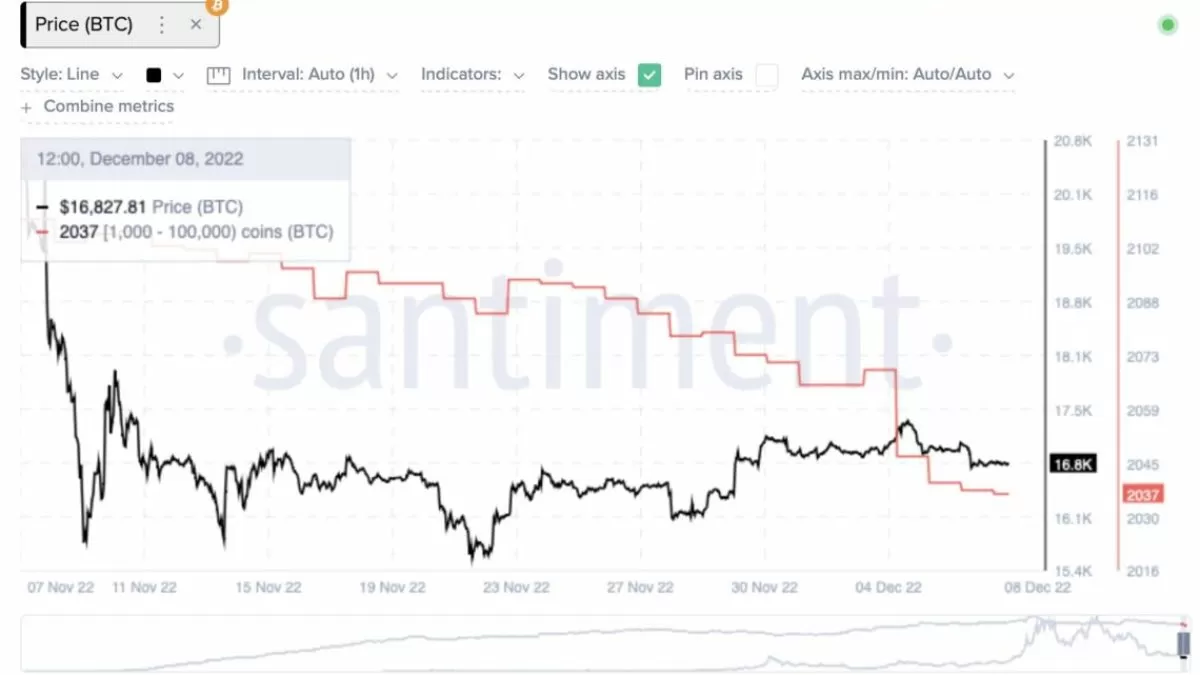Open the Indicators dropdown
Image resolution: width=1200 pixels, height=675 pixels.
coord(472,74)
